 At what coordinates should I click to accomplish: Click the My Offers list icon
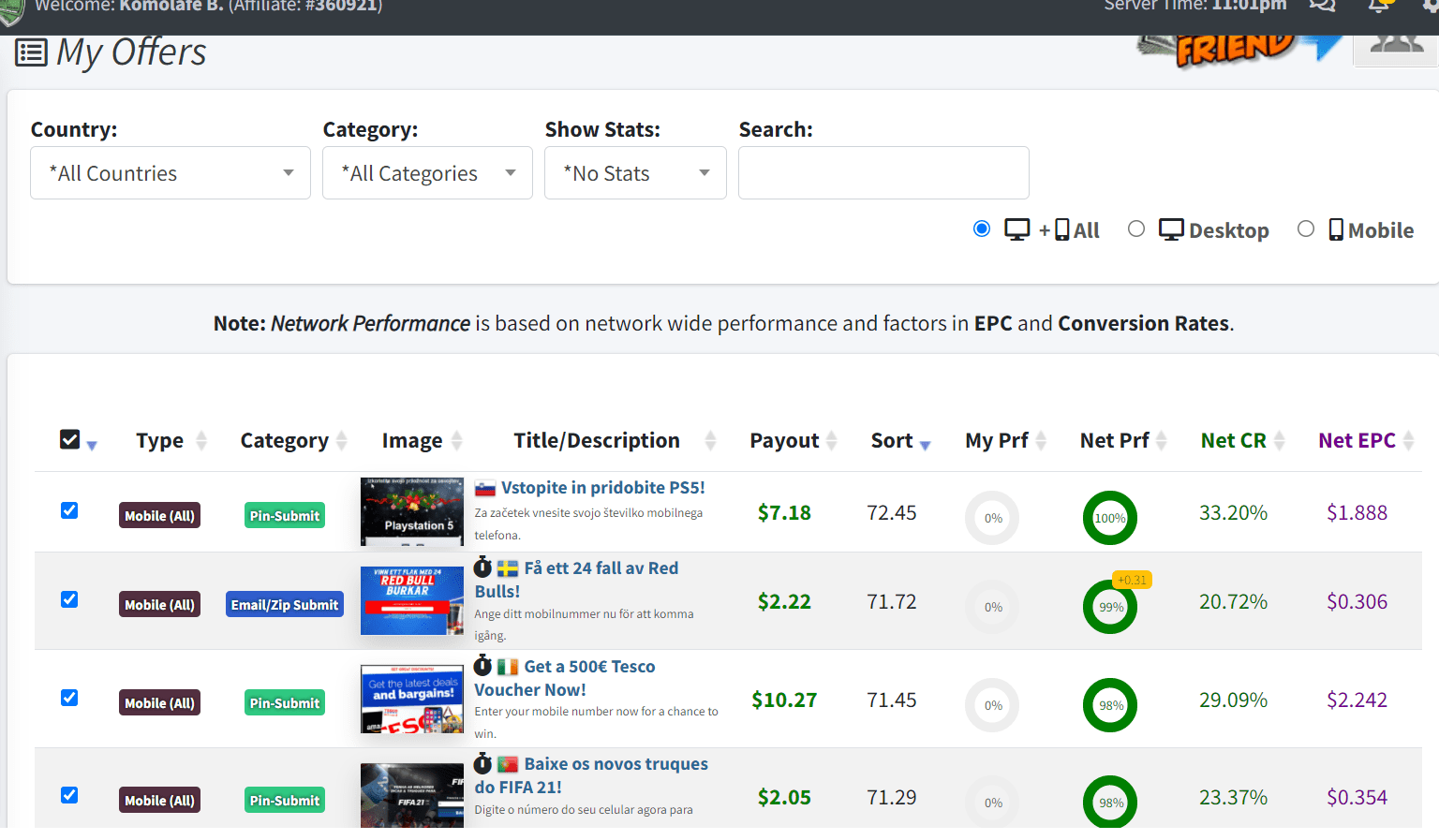(31, 52)
